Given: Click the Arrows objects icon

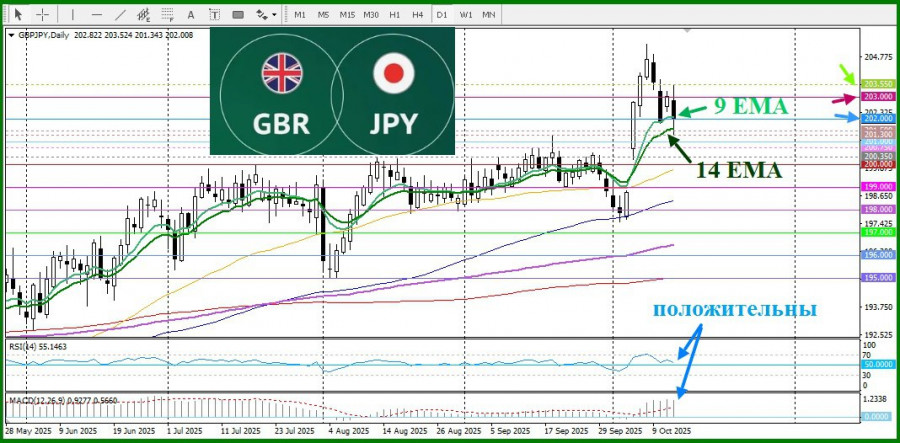Looking at the screenshot, I should tap(262, 14).
